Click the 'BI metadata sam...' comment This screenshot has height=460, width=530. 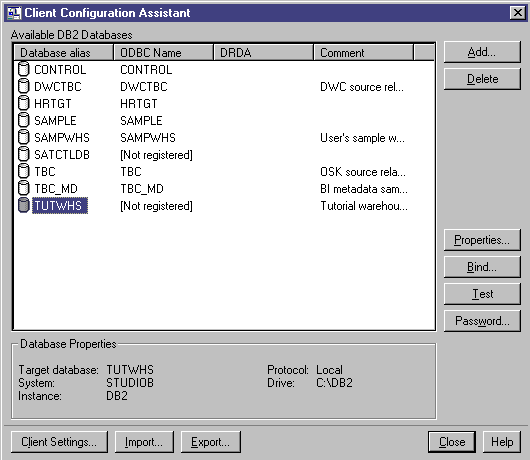pos(364,189)
